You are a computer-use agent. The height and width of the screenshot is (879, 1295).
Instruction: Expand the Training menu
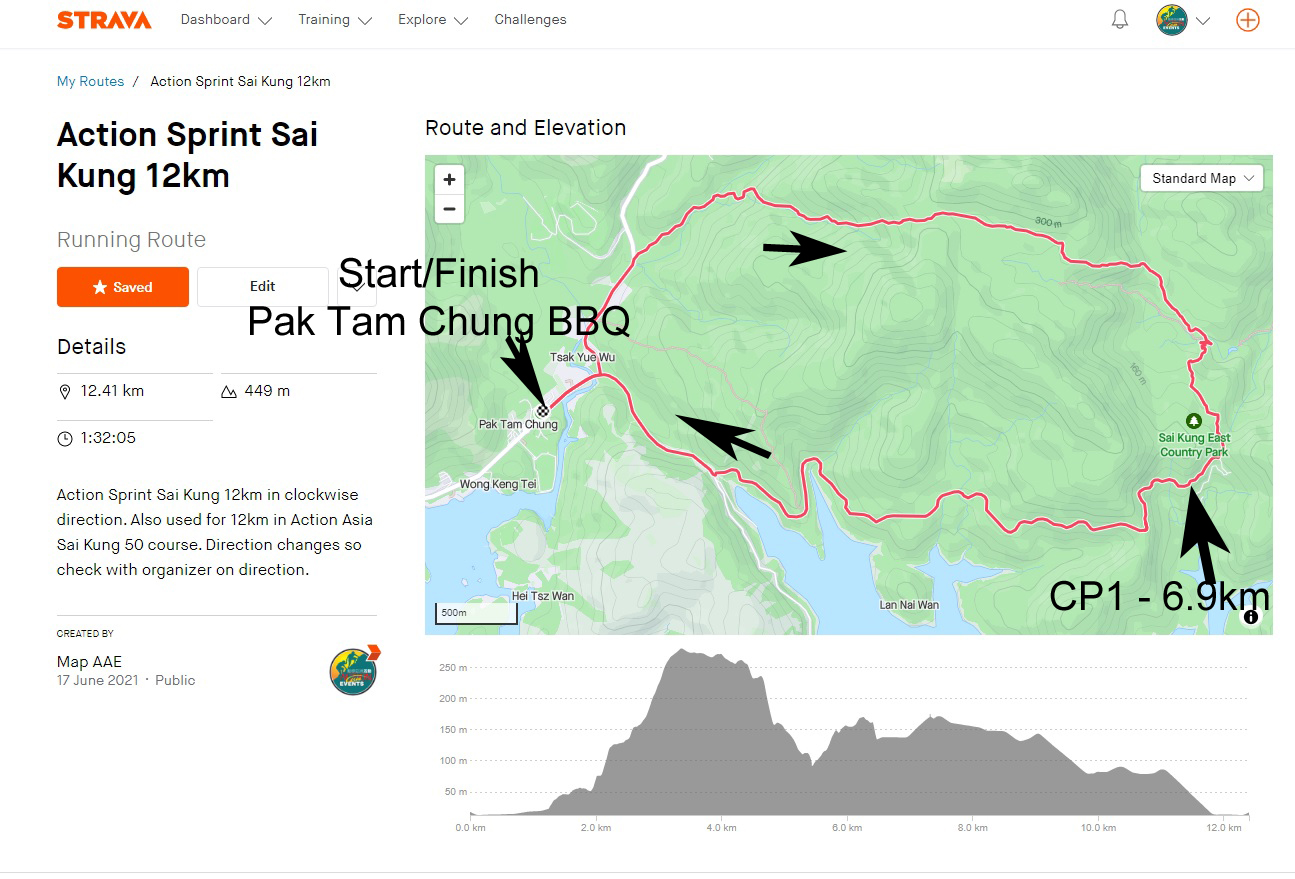pos(335,20)
